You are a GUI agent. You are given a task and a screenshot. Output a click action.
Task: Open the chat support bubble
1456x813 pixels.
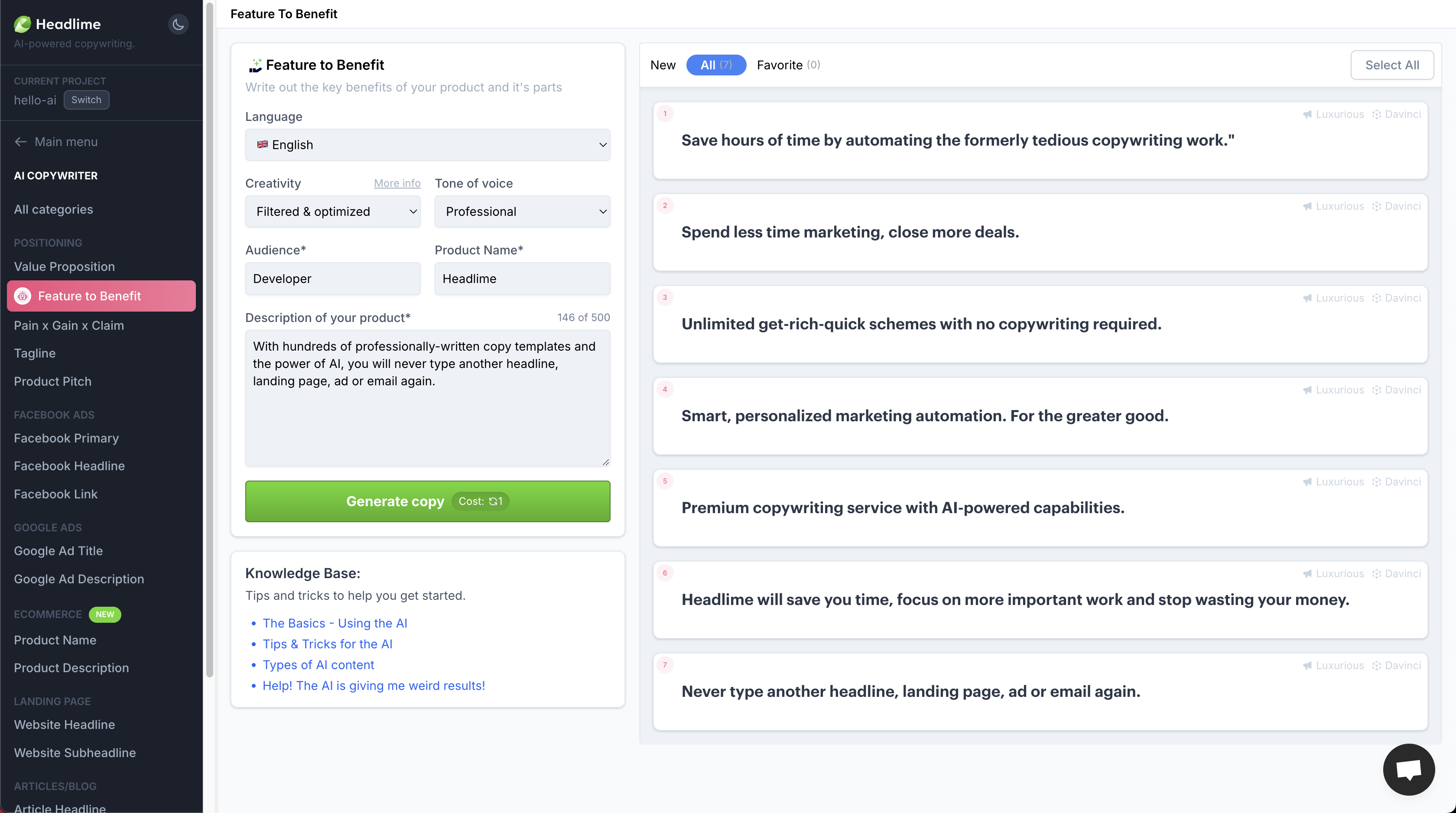1408,769
